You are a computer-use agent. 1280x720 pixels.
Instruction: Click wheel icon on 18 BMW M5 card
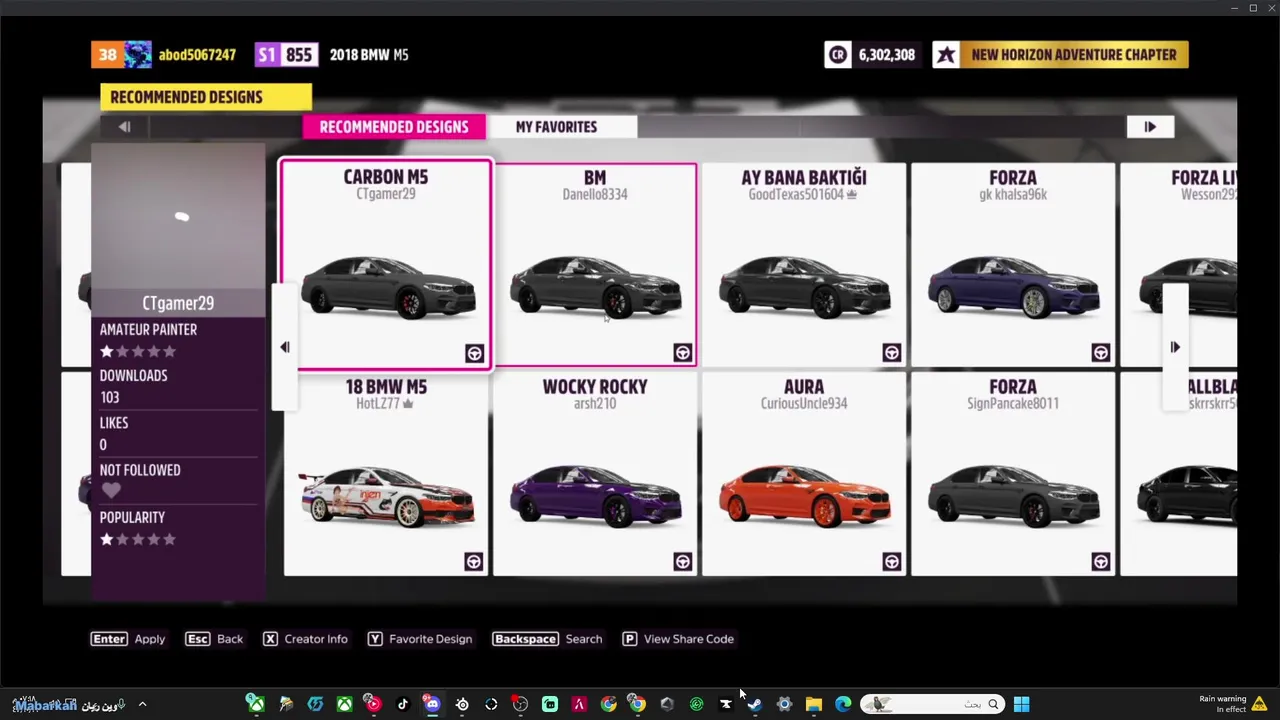coord(474,561)
